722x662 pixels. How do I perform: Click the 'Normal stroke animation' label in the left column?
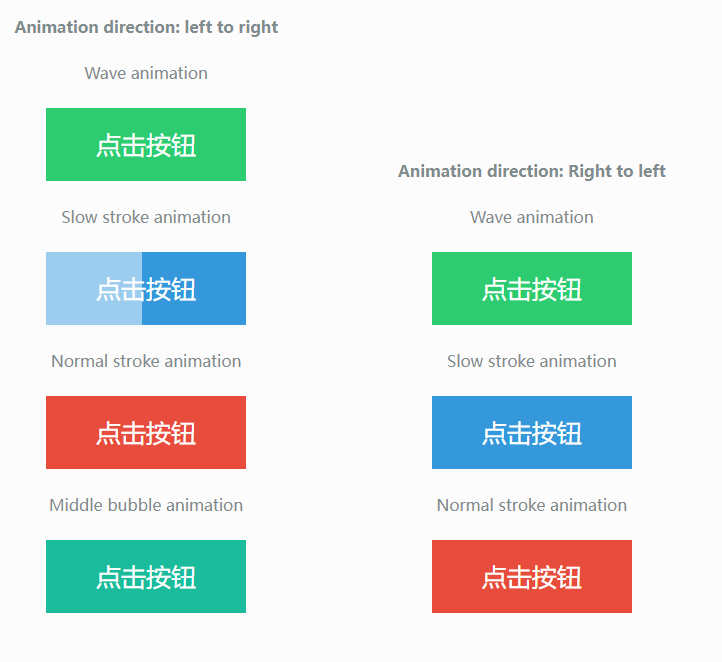[146, 361]
